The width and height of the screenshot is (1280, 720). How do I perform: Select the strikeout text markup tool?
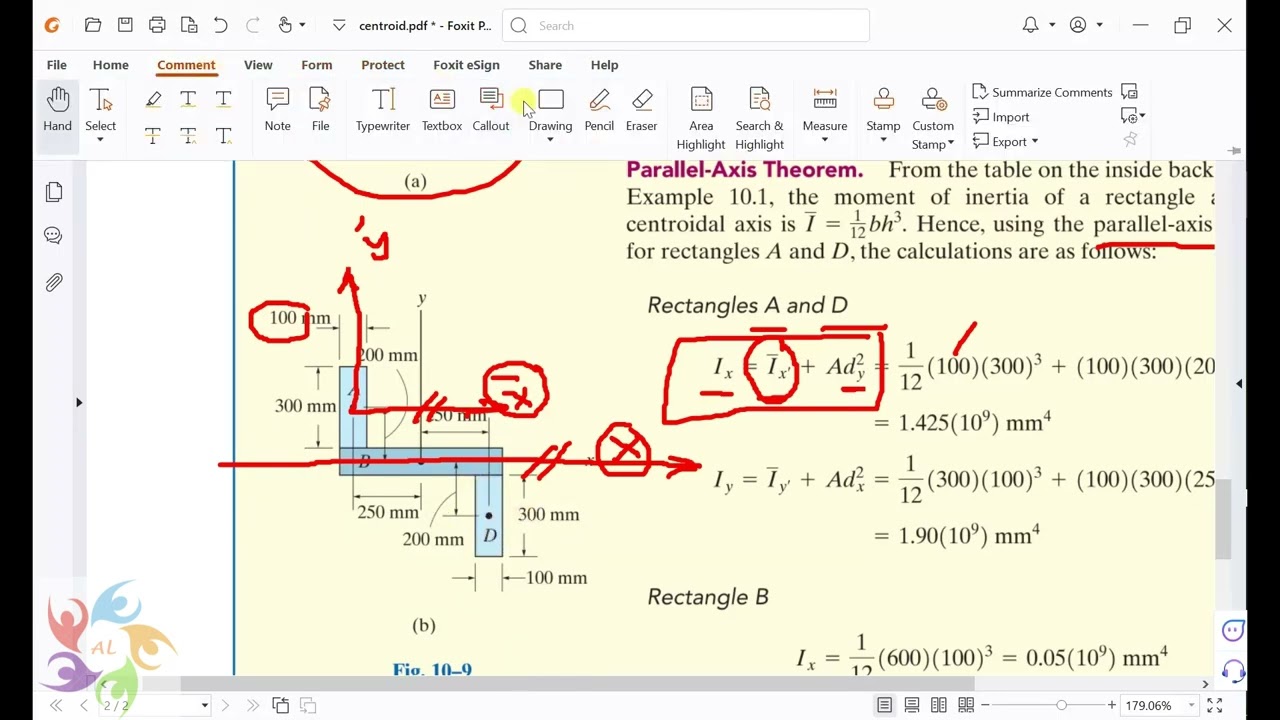[153, 135]
